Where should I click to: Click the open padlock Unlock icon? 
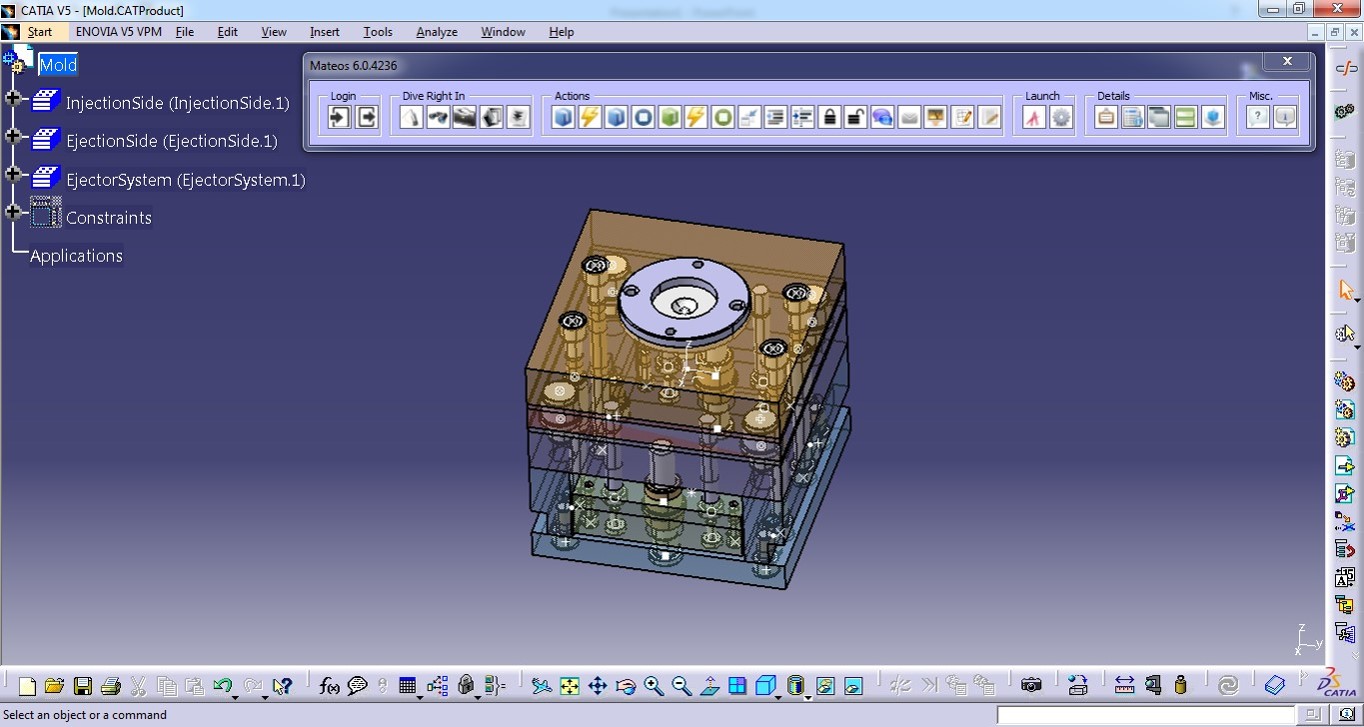tap(855, 118)
